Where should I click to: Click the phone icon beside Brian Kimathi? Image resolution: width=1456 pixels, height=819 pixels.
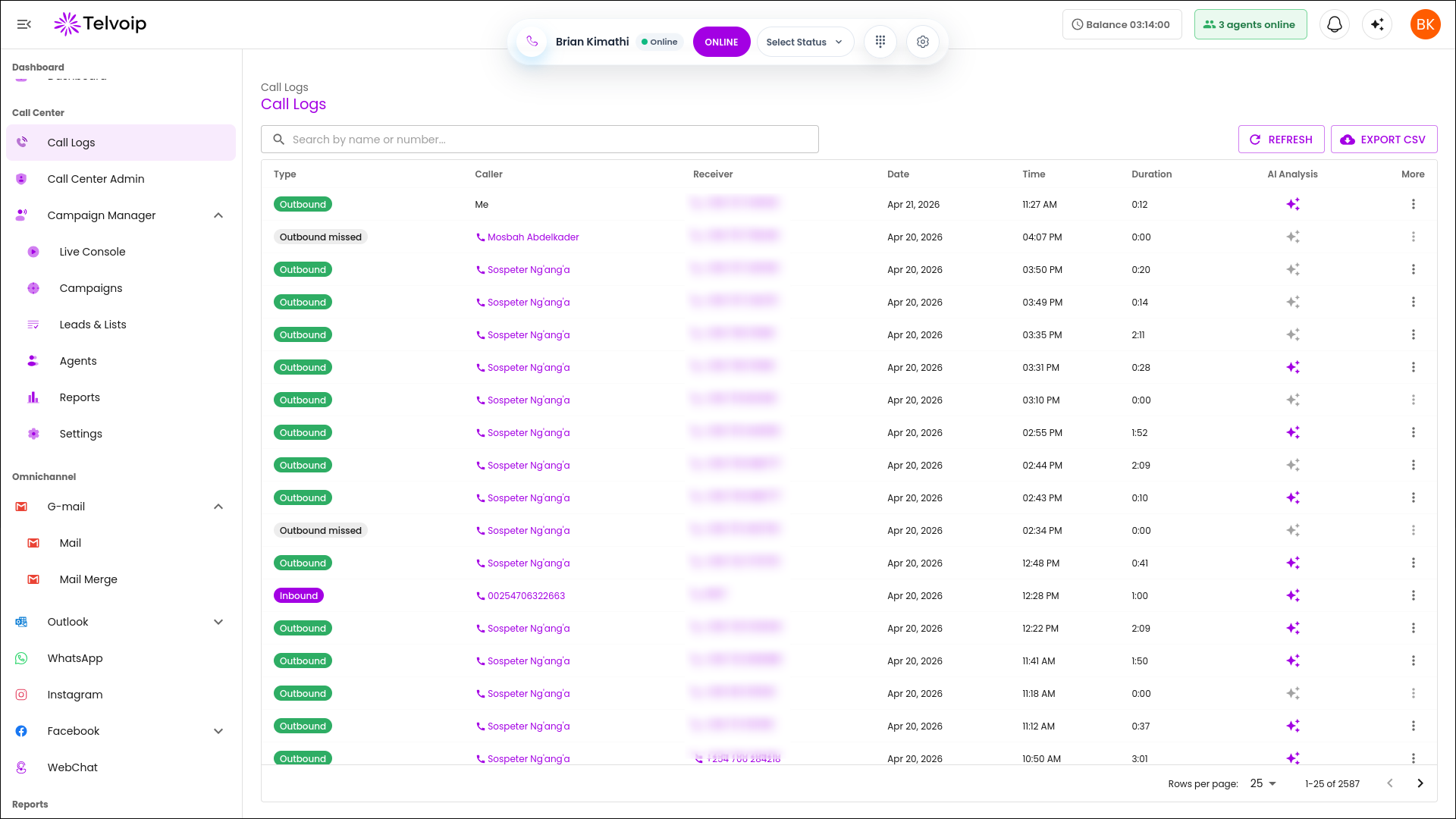(x=532, y=42)
